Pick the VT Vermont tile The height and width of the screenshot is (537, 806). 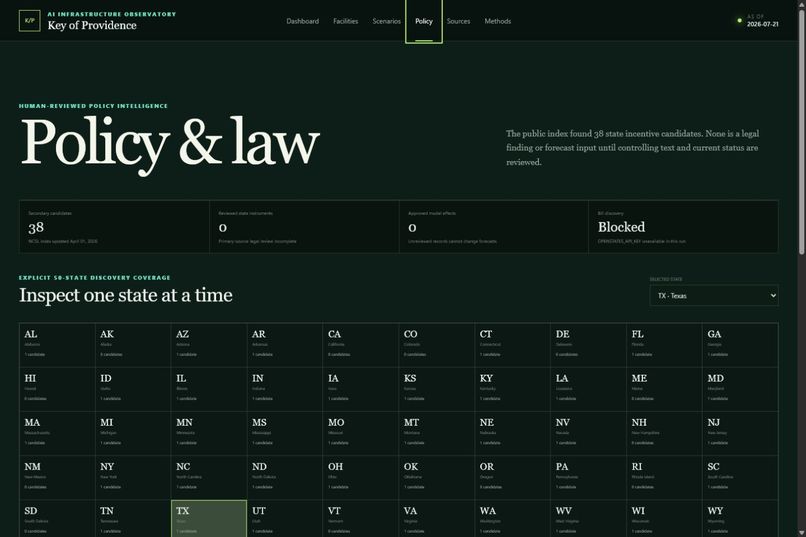coord(360,519)
